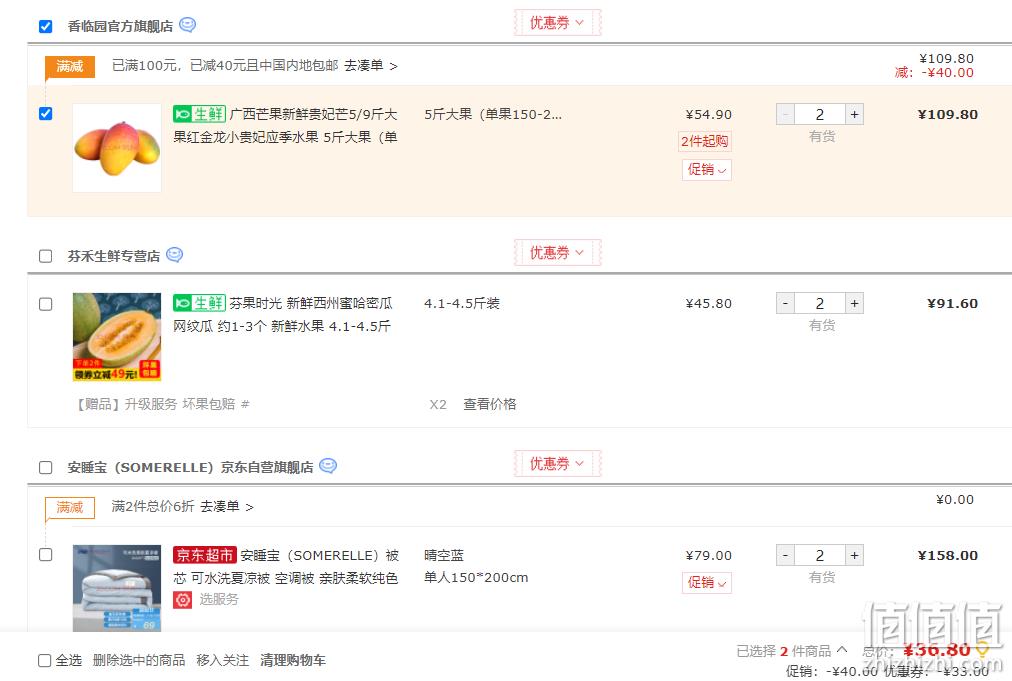Screen dimensions: 1012x681
Task: Increase mango quantity with plus button
Action: (855, 114)
